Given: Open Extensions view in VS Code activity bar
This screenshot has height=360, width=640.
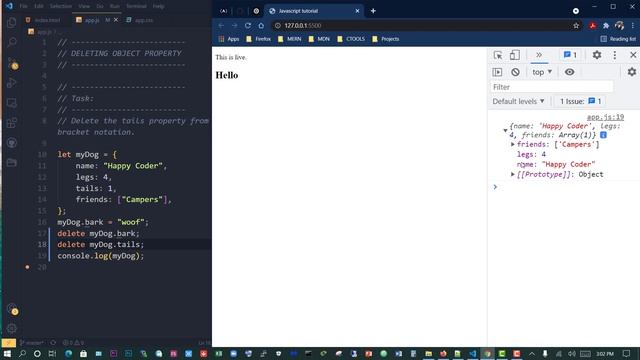Looking at the screenshot, I should point(12,122).
